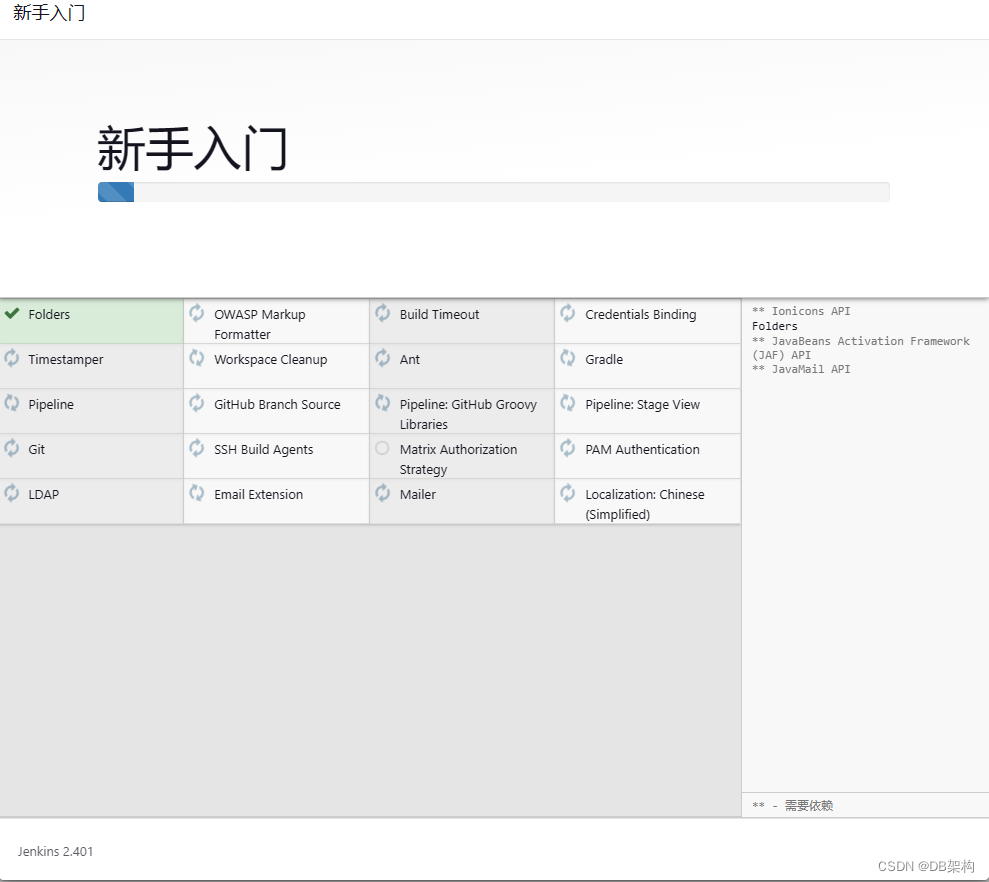Viewport: 989px width, 882px height.
Task: Click the Gradle plugin label
Action: (x=604, y=360)
